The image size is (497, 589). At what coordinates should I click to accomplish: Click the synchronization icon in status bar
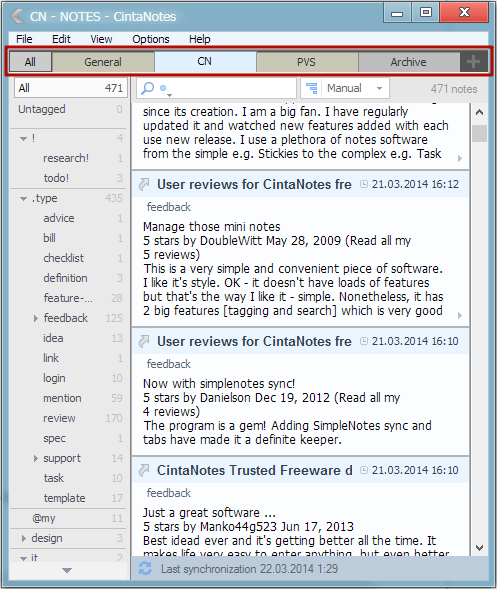click(145, 568)
